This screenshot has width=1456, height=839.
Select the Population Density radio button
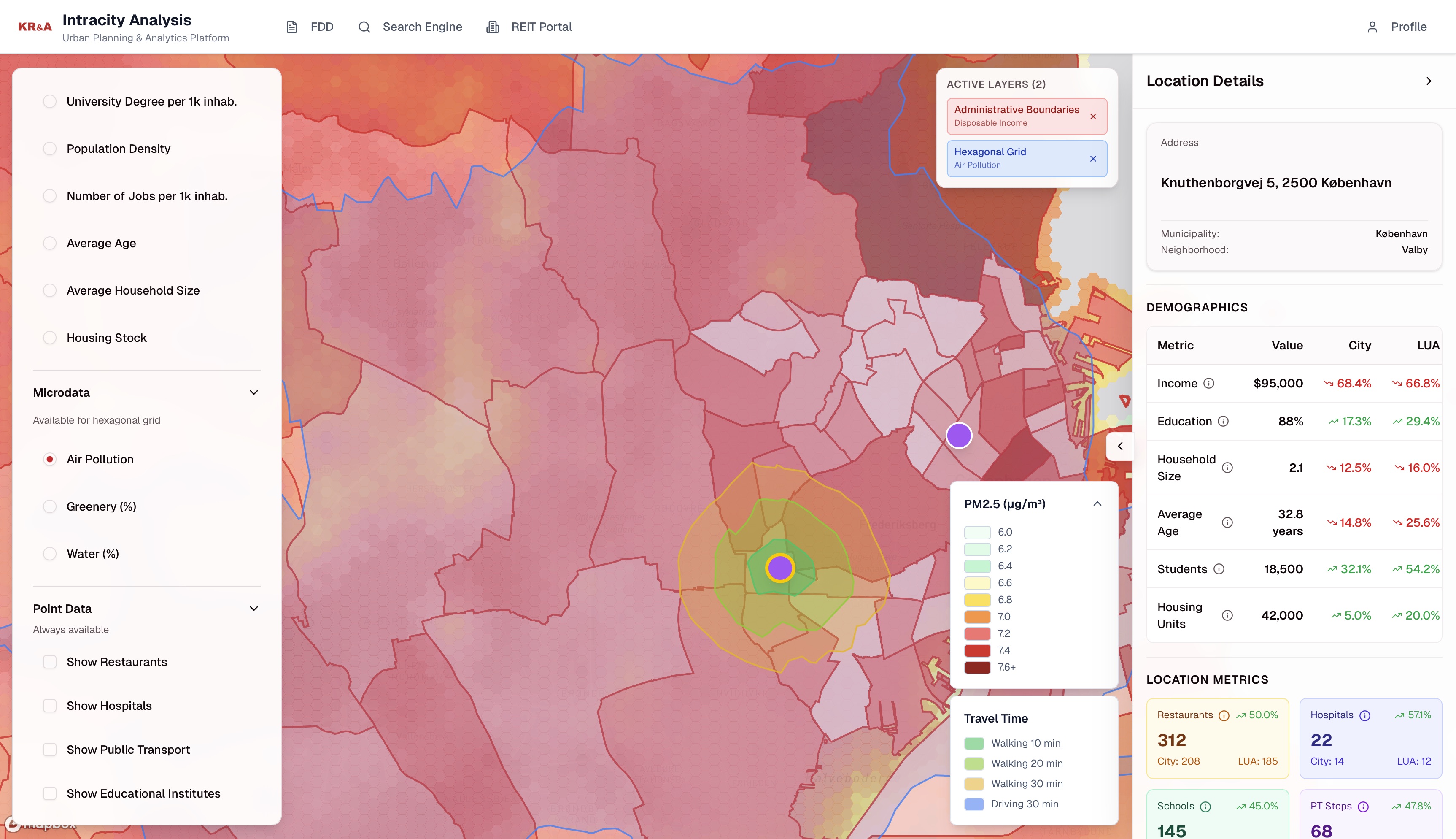pos(50,149)
